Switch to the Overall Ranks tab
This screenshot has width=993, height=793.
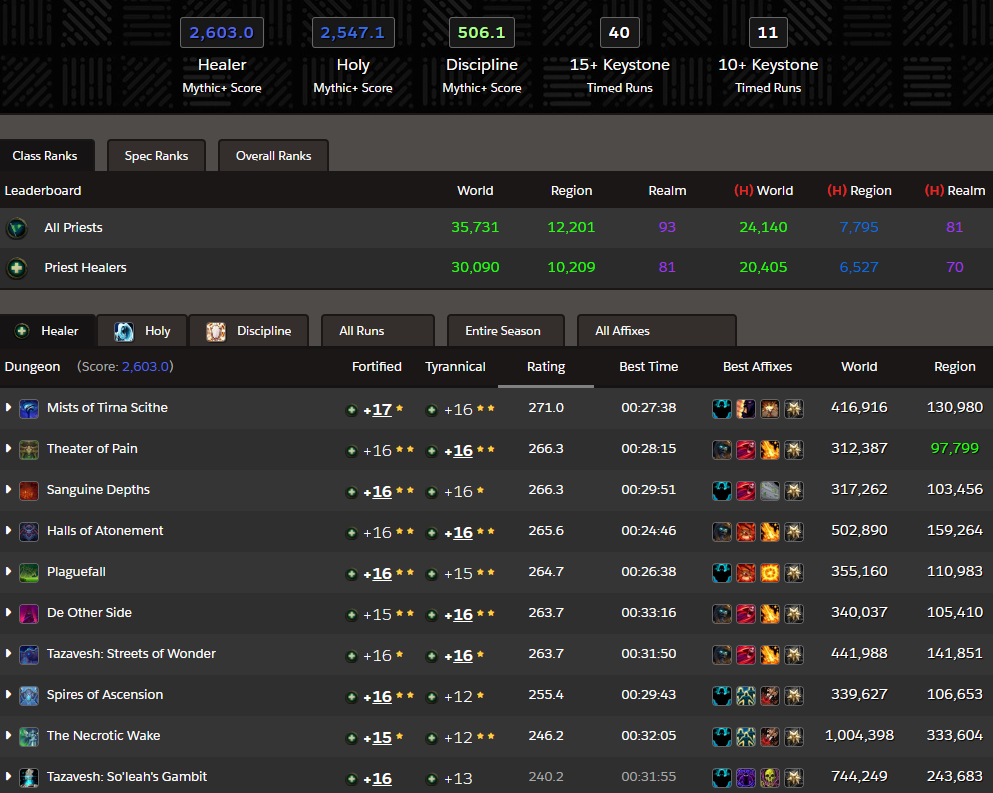[273, 156]
